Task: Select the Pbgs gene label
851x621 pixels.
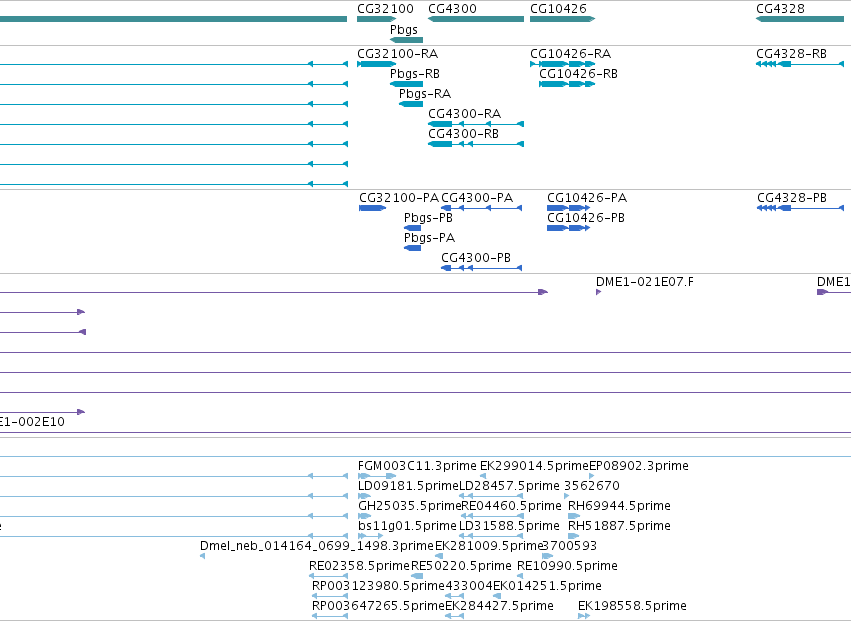Action: [x=404, y=29]
